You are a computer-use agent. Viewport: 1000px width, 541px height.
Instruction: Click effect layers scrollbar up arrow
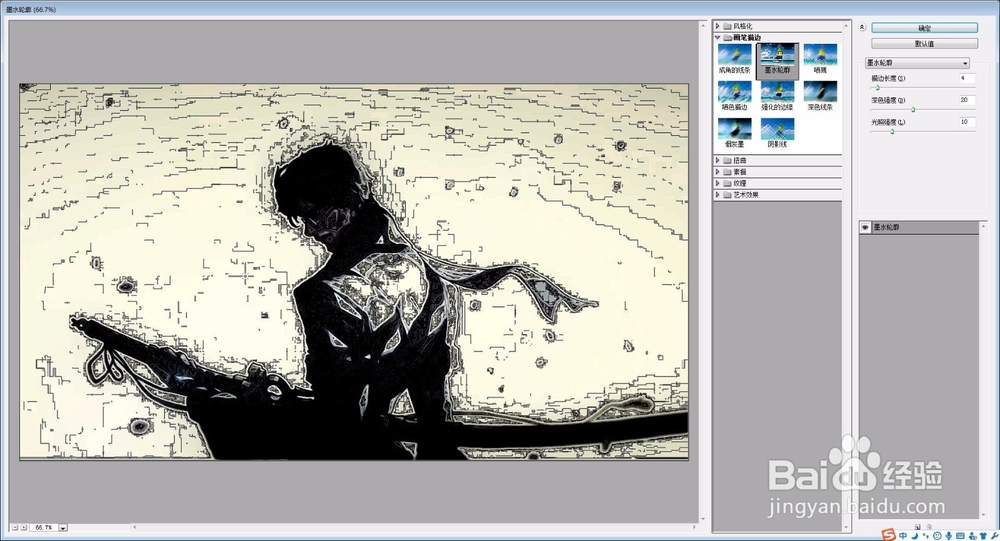tap(983, 226)
